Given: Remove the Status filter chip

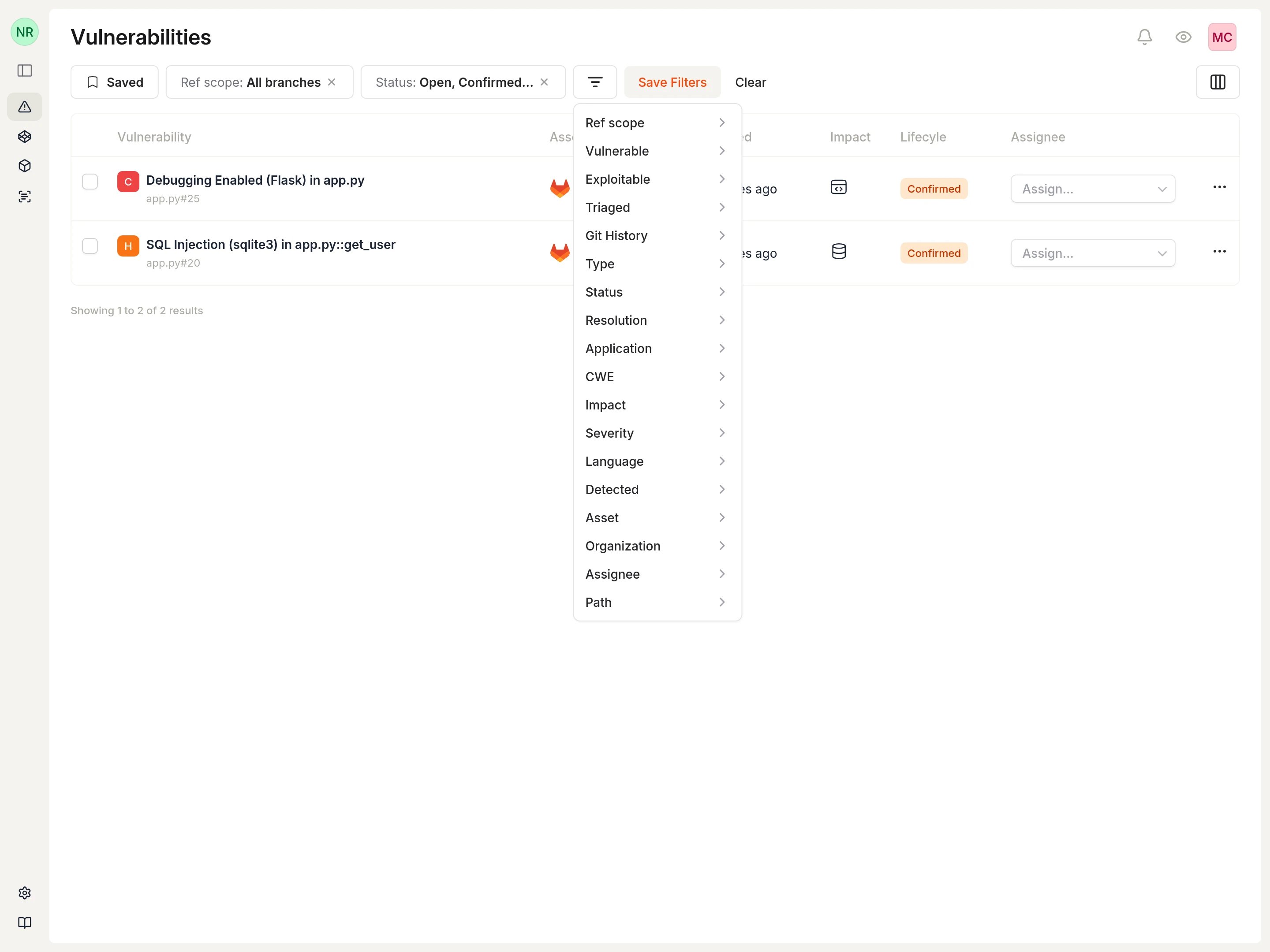Looking at the screenshot, I should (544, 82).
